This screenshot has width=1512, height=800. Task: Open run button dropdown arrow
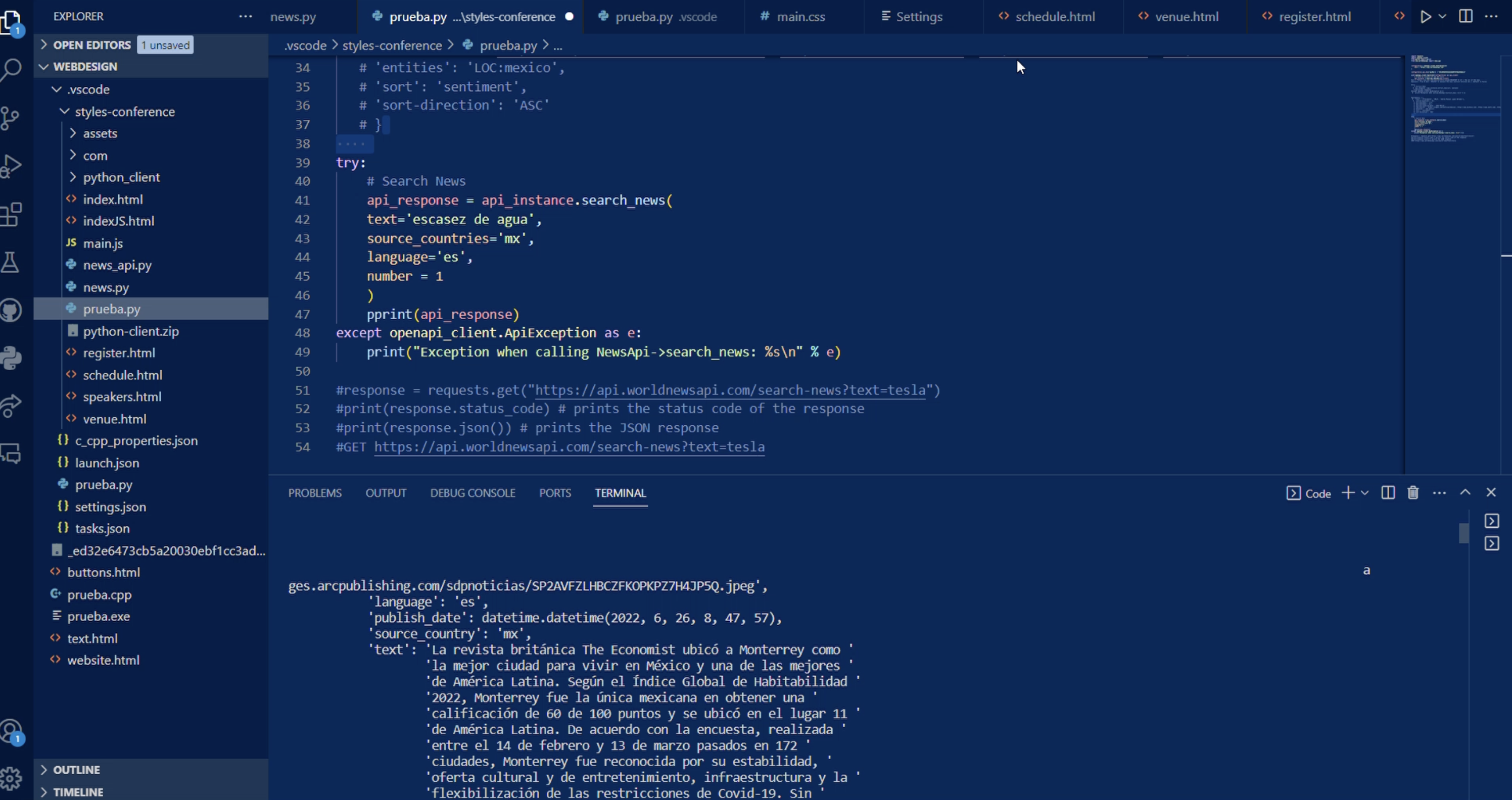1442,17
